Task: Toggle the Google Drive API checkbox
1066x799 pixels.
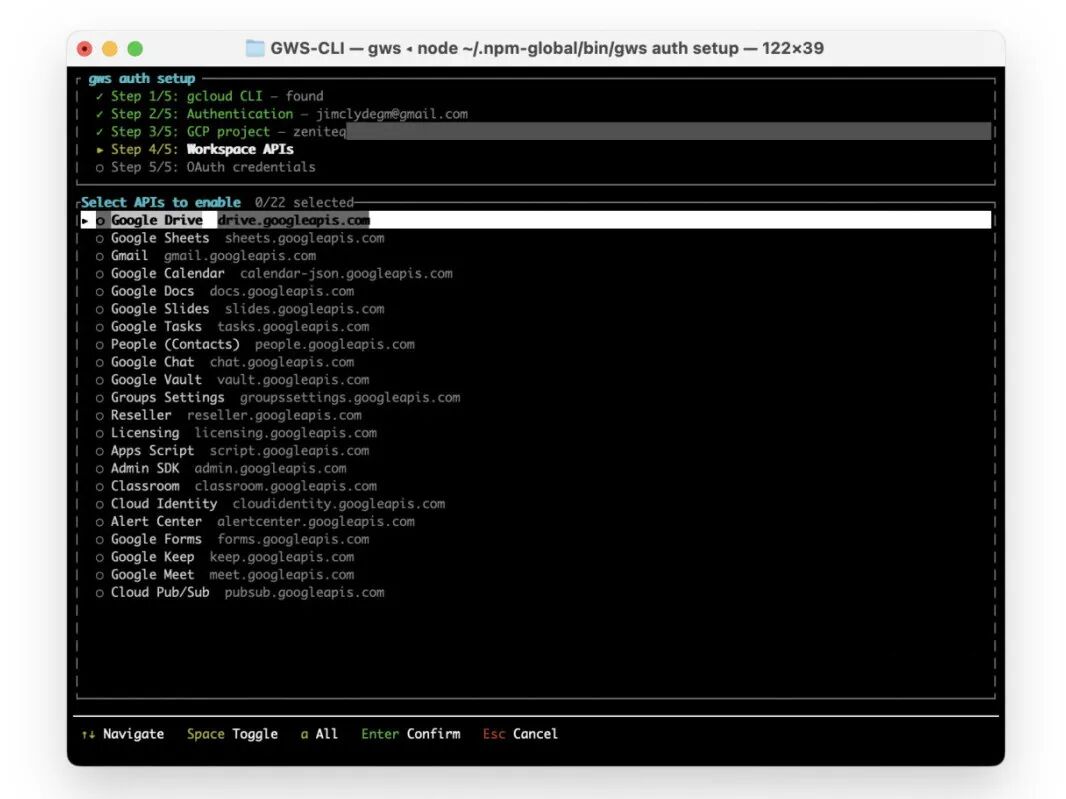Action: [100, 221]
